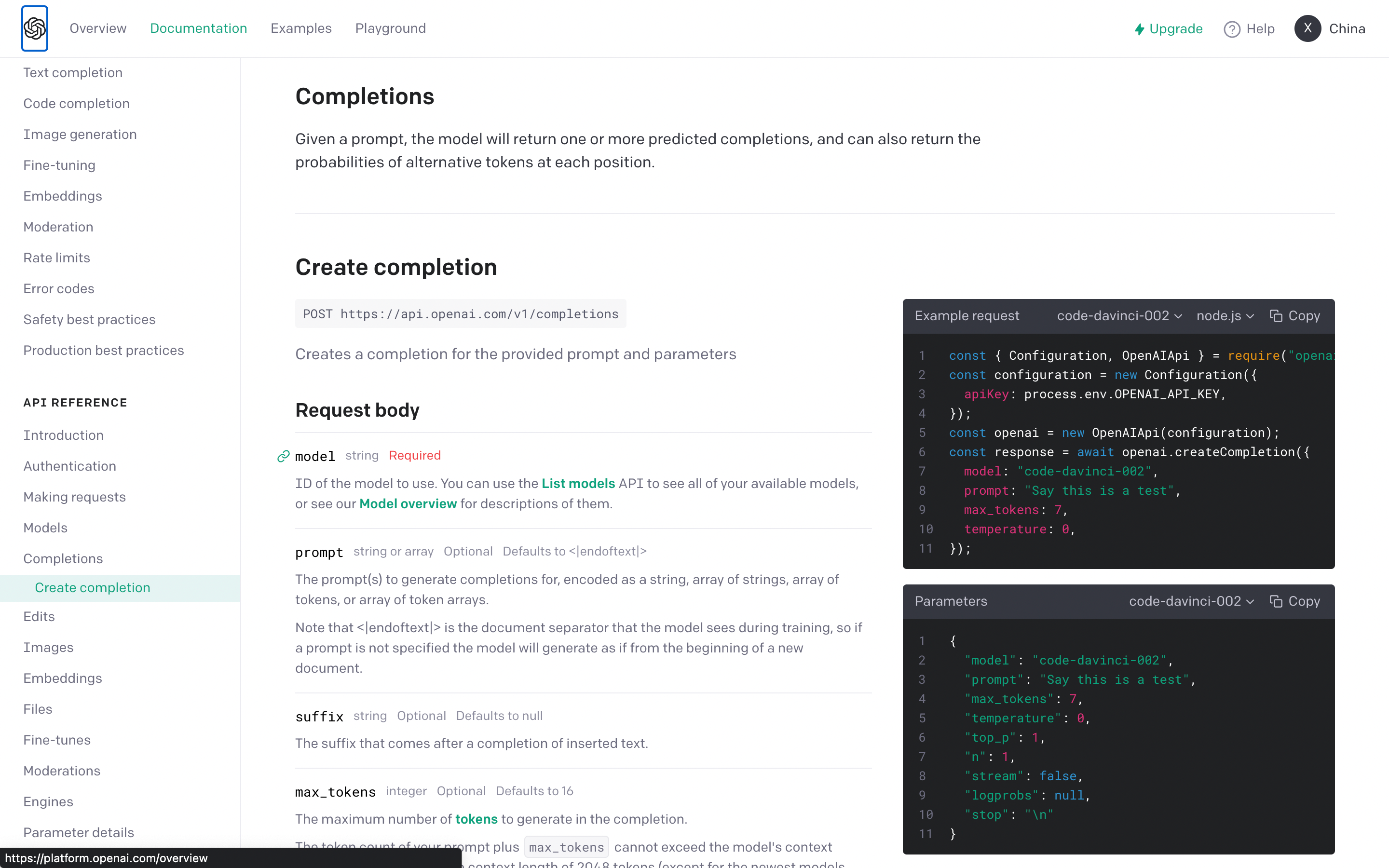Switch to the Overview tab
1389x868 pixels.
tap(97, 28)
